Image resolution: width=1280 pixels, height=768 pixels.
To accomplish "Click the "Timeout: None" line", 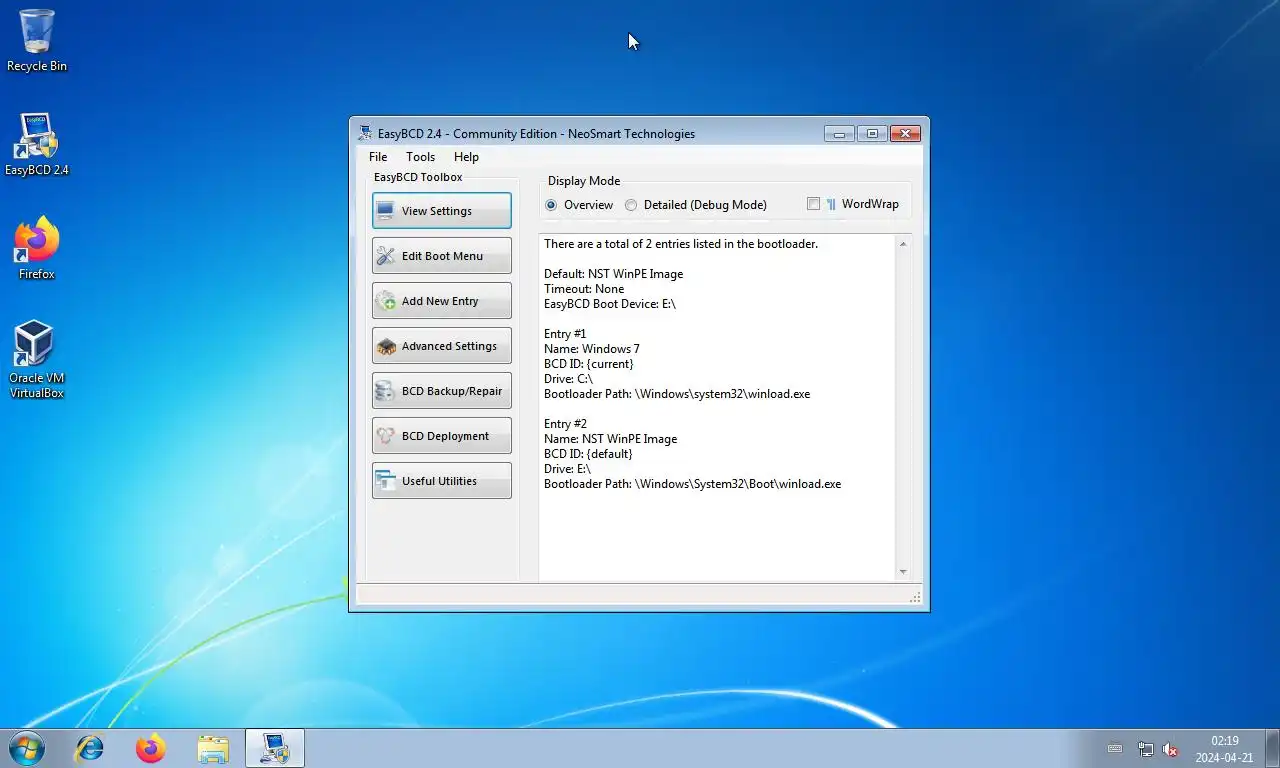I will point(584,289).
